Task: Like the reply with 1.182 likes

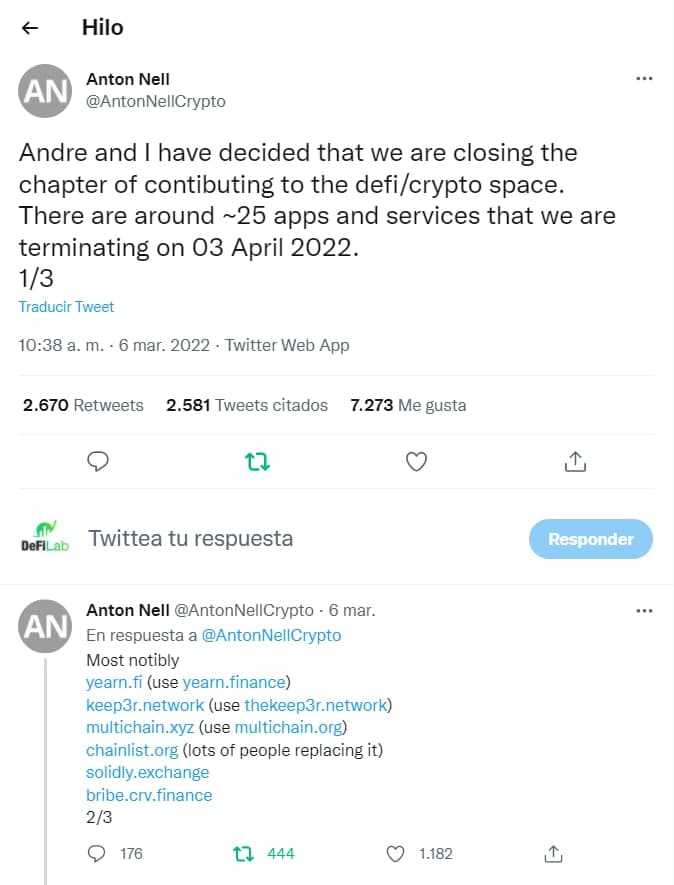Action: (395, 853)
